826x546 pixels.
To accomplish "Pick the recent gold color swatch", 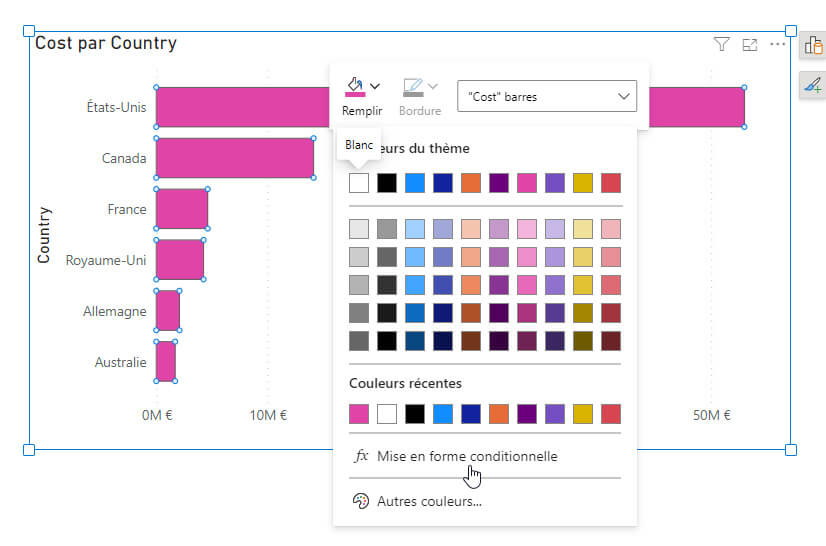I will click(583, 414).
